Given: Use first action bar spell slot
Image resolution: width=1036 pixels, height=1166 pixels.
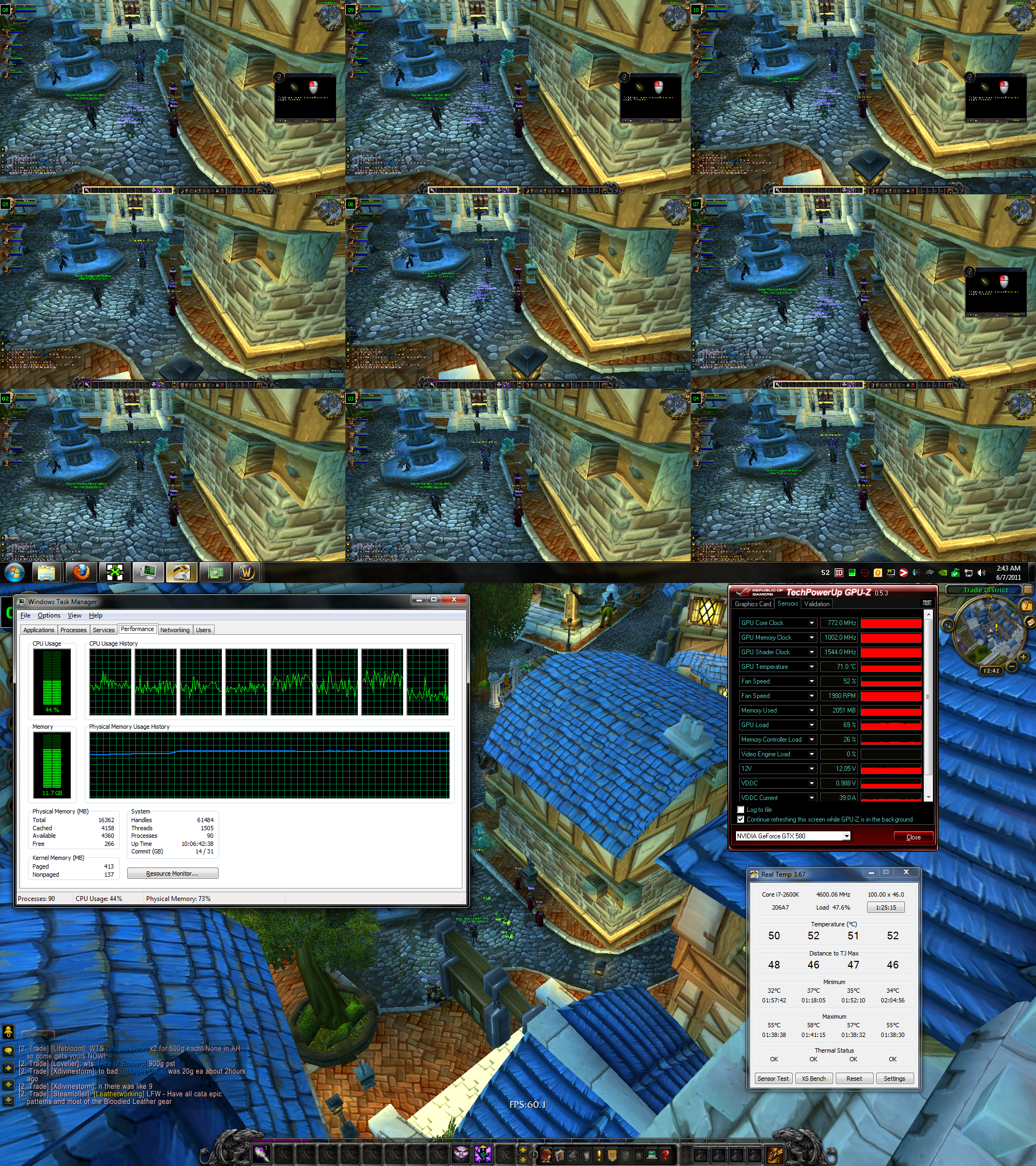Looking at the screenshot, I should (262, 1154).
